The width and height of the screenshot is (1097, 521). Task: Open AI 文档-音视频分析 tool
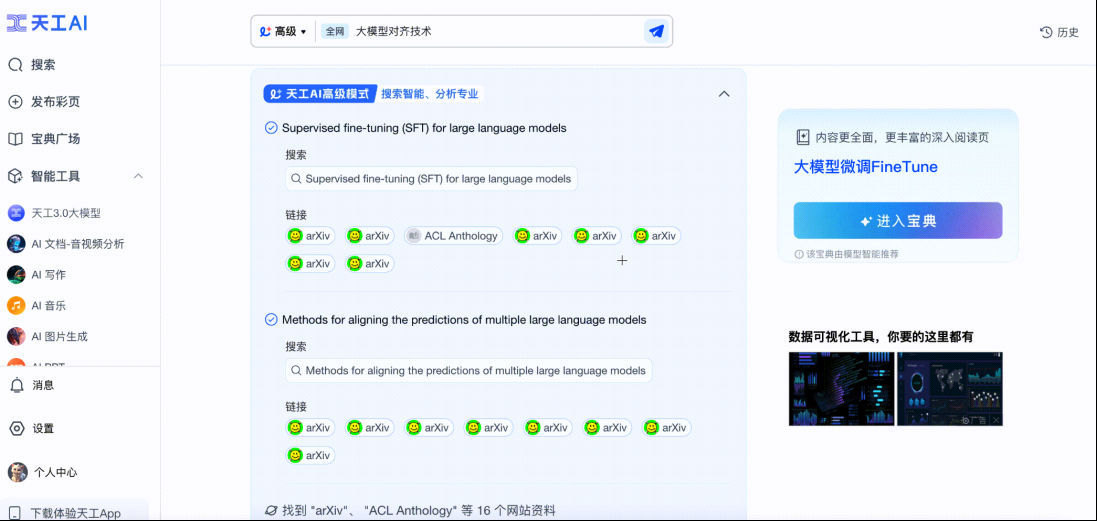[x=77, y=244]
